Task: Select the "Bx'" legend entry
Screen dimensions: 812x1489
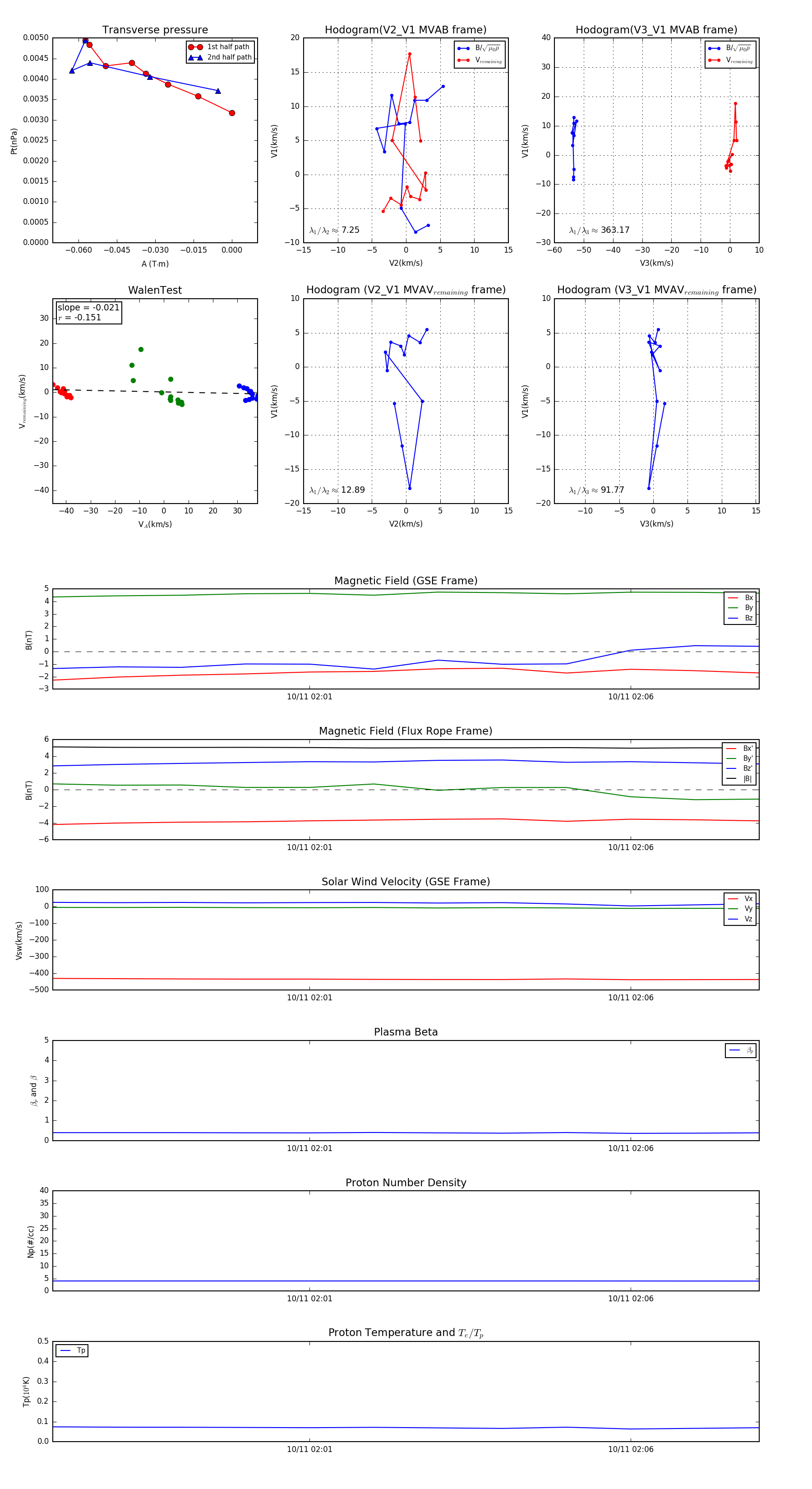Action: tap(740, 749)
